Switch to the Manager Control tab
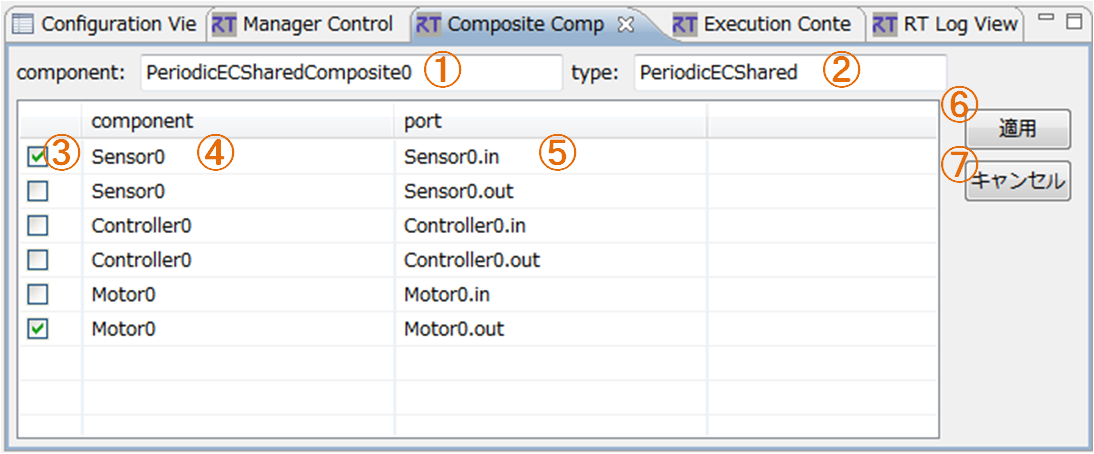Screen dimensions: 1094x454 click(x=306, y=25)
